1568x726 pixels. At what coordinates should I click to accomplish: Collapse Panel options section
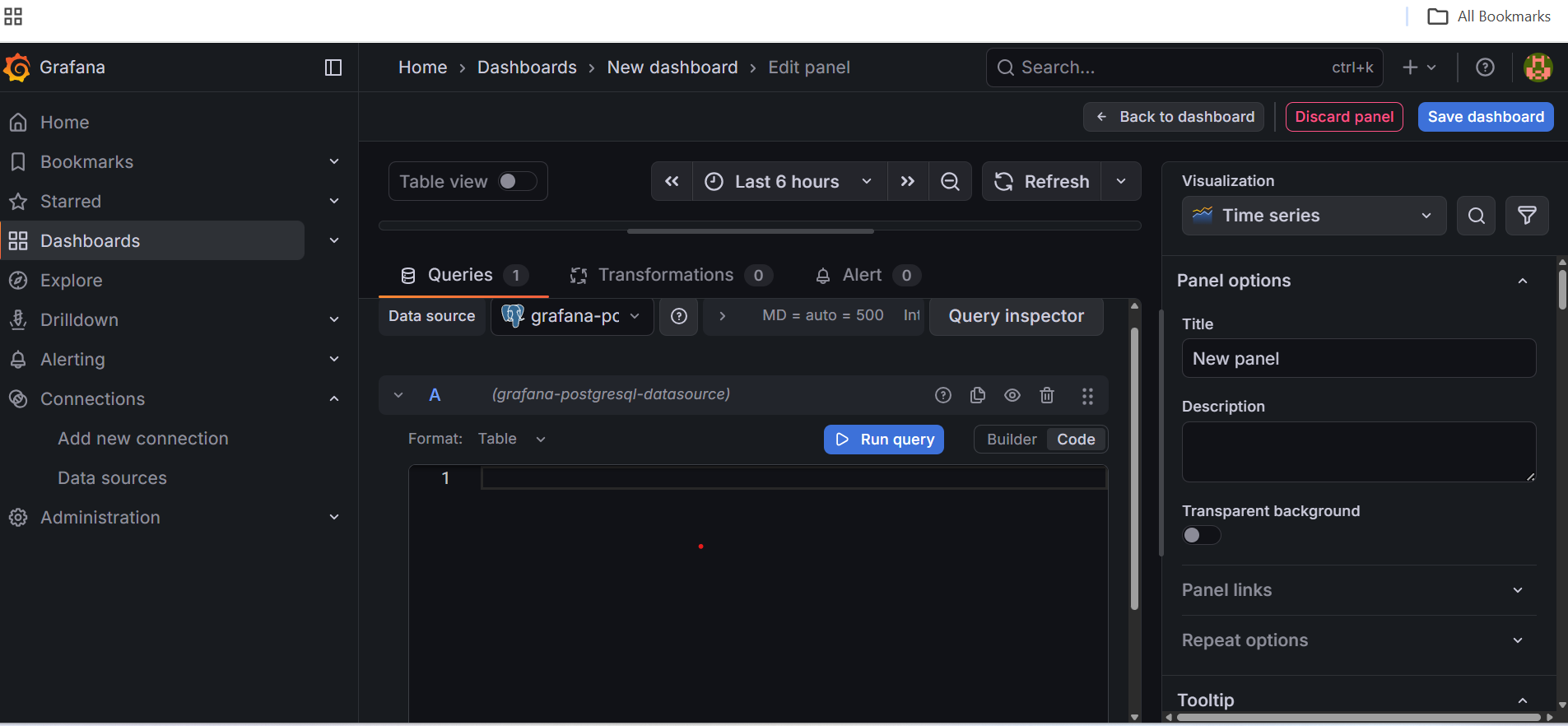click(x=1523, y=281)
